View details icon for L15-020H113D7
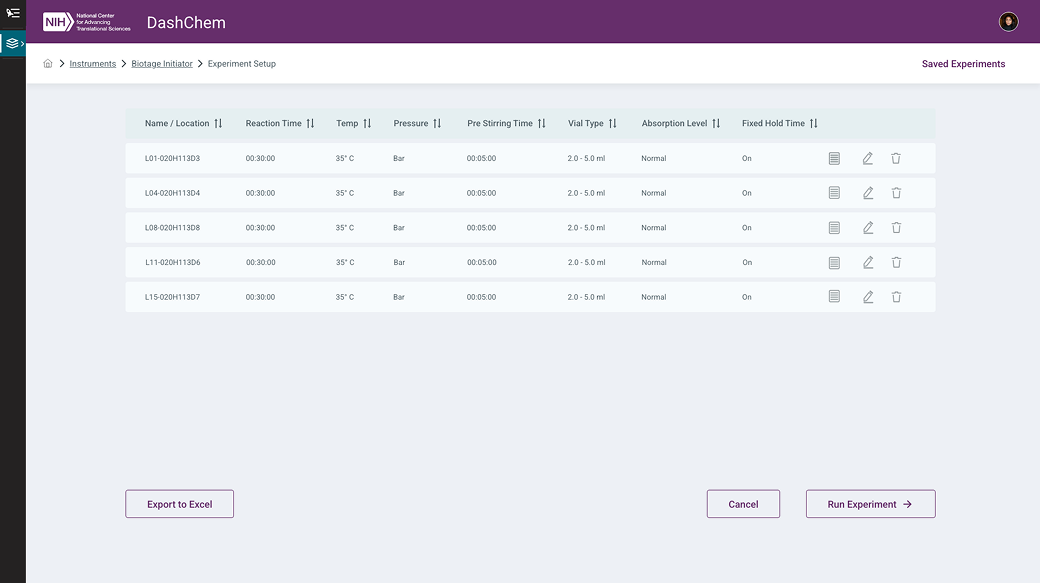1040x583 pixels. coord(834,297)
